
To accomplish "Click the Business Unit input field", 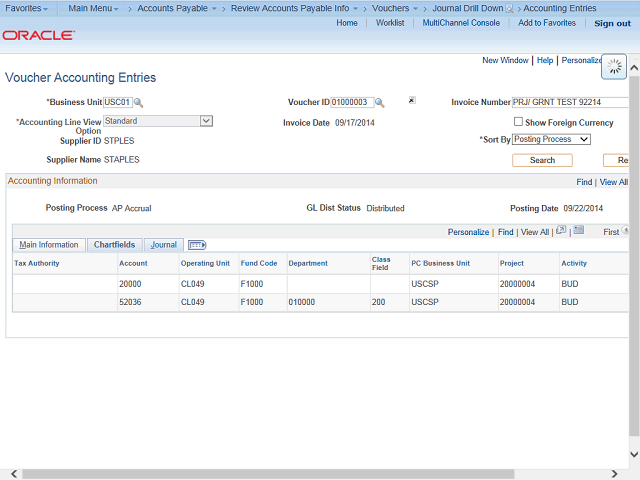I will point(118,102).
